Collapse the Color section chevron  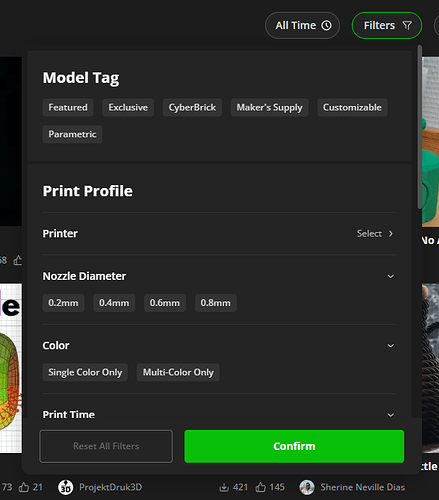coord(391,346)
